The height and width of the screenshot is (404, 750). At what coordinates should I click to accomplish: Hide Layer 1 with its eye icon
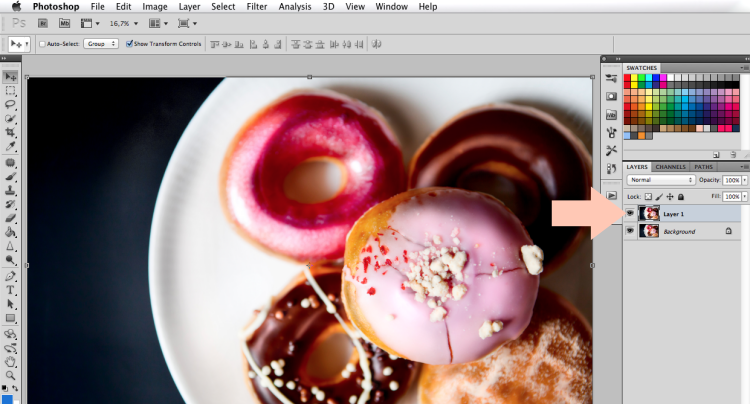click(x=630, y=213)
